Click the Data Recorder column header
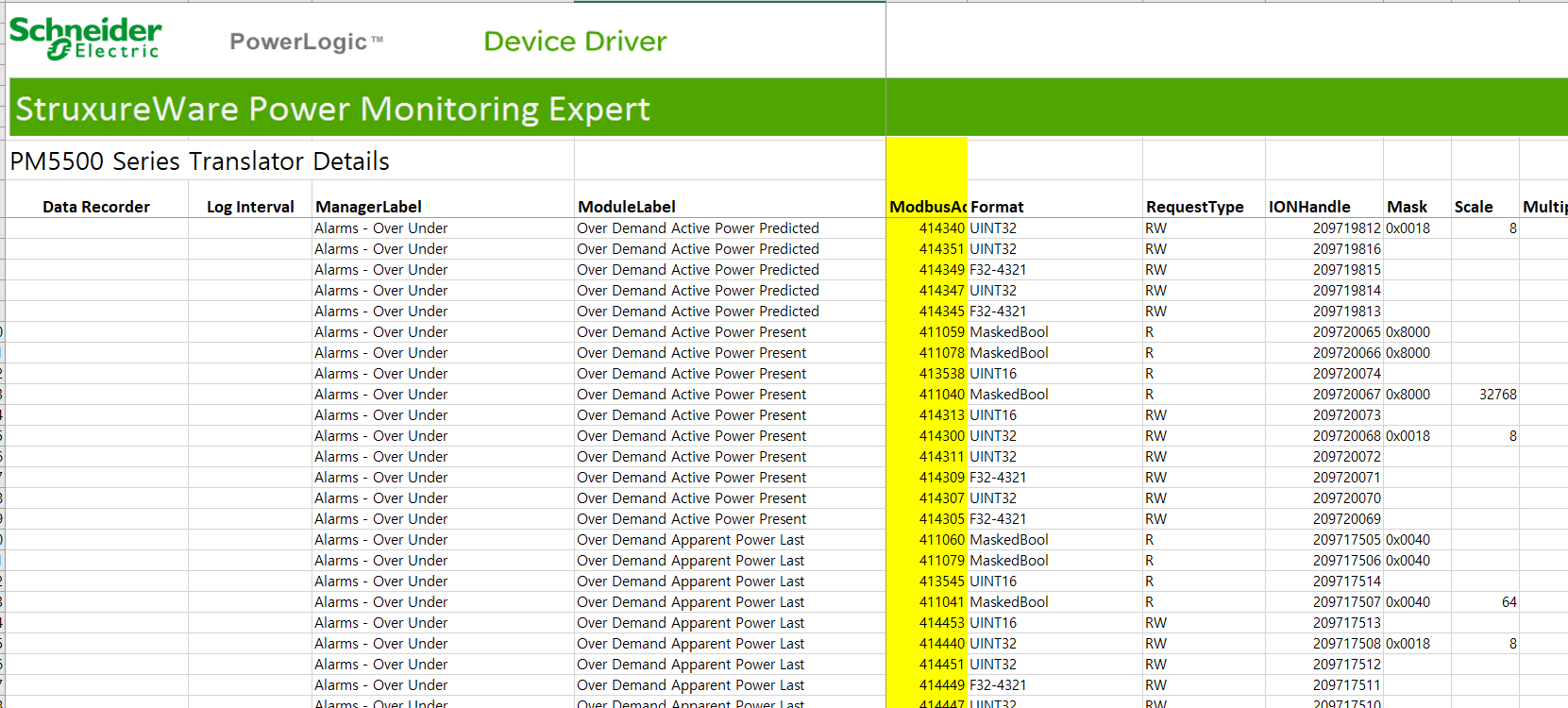Screen dimensions: 1568x708 click(x=96, y=207)
